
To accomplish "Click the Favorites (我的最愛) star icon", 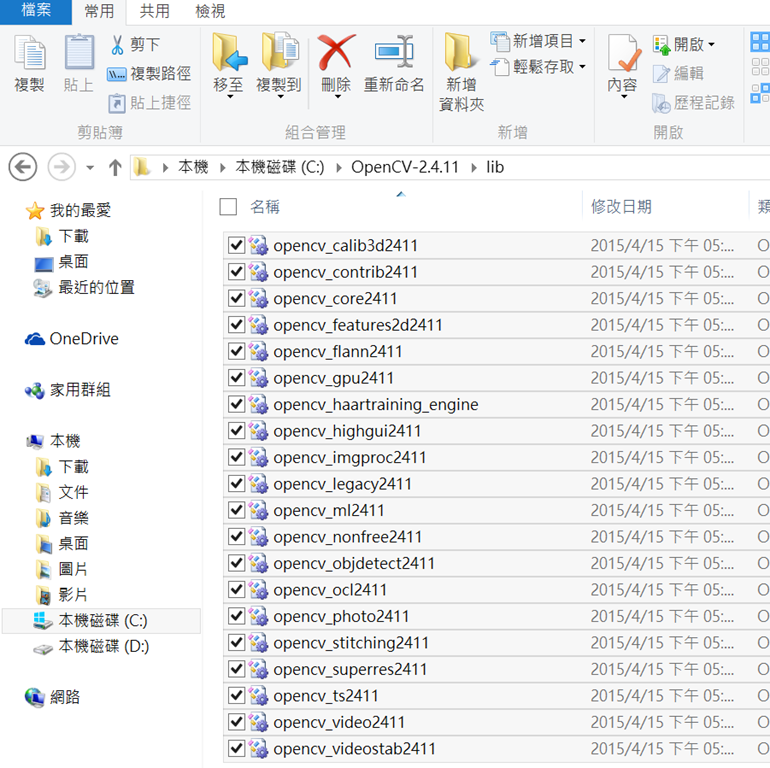I will click(x=35, y=211).
